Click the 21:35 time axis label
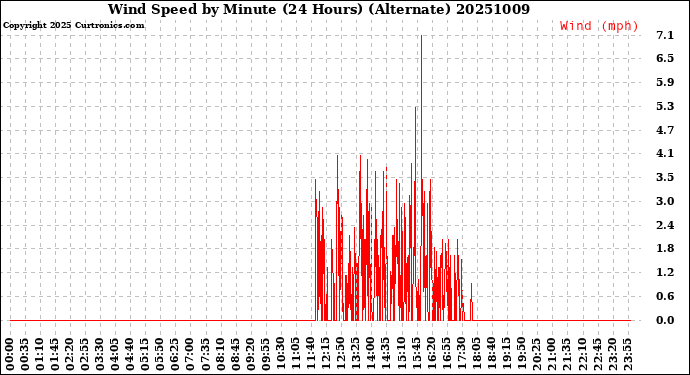This screenshot has width=690, height=375. [x=567, y=355]
